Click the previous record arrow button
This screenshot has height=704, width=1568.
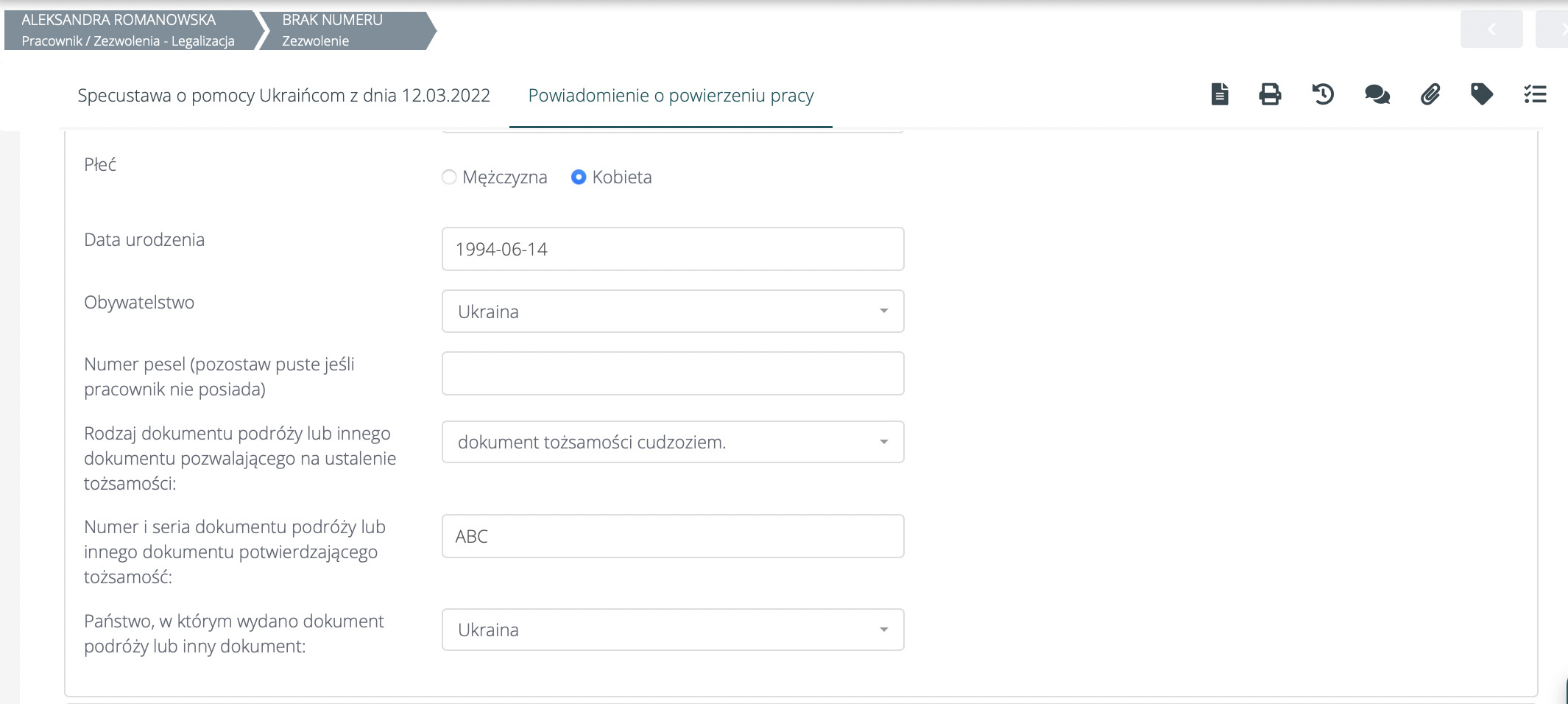coord(1491,29)
